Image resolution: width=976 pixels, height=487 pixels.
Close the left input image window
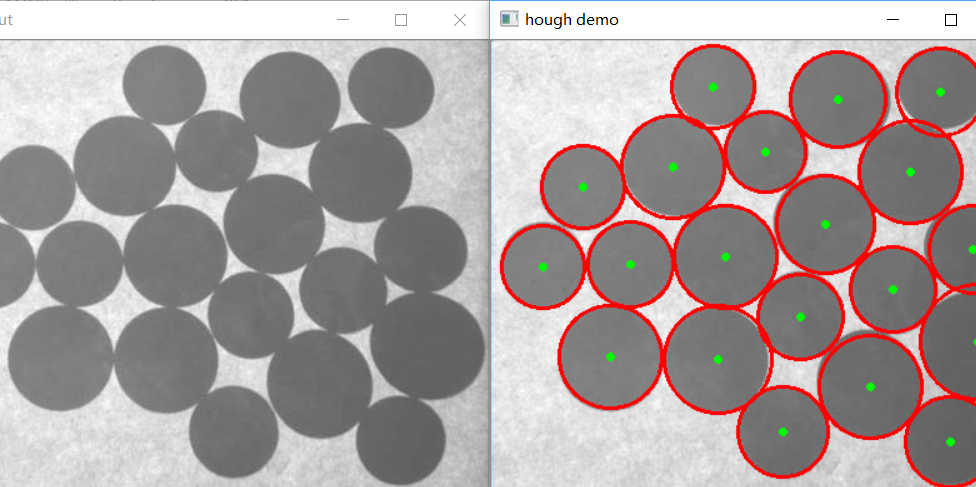pyautogui.click(x=460, y=19)
